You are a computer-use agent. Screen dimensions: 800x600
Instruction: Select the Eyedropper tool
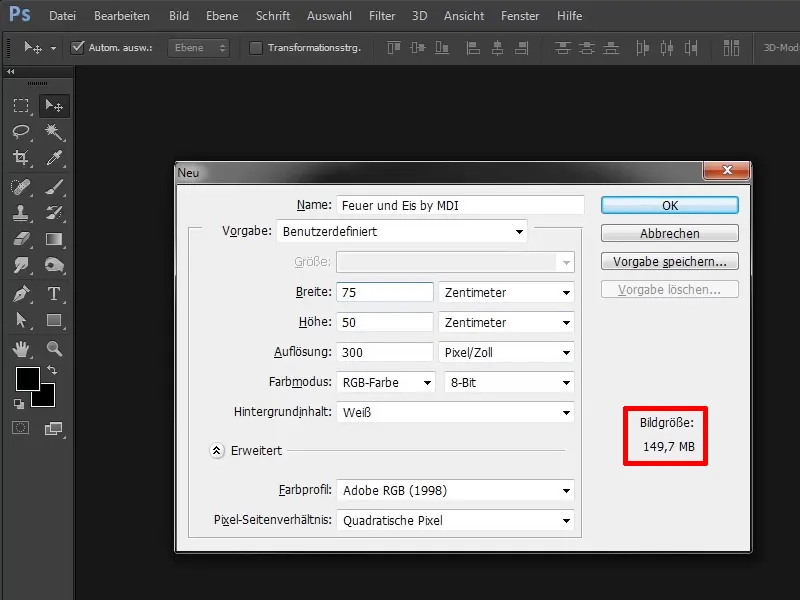[x=55, y=157]
